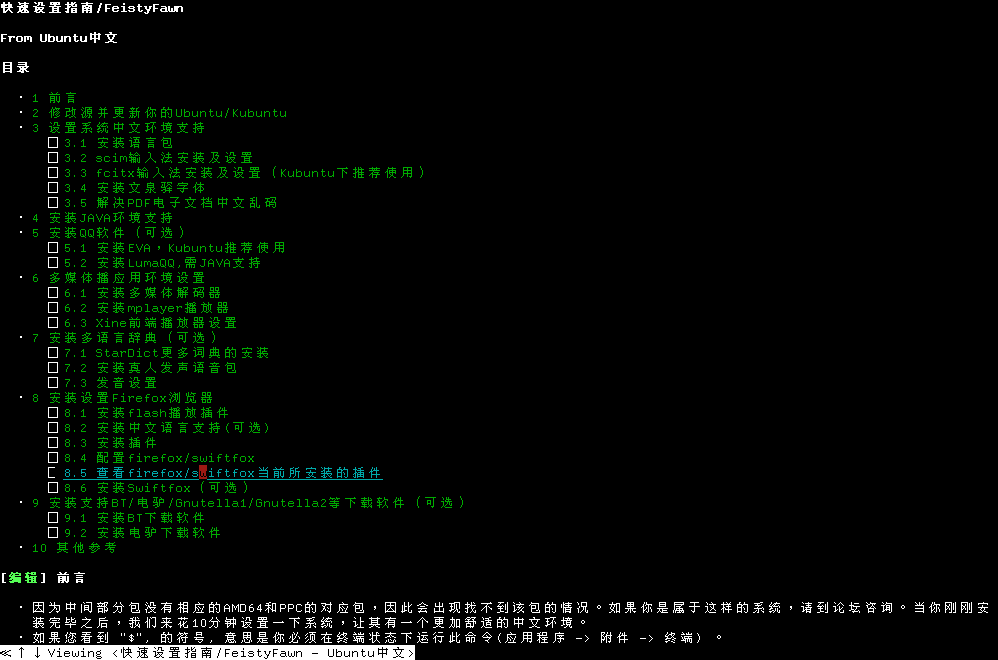
Task: Click the '编辑' edit link beside 前言
Action: point(24,578)
